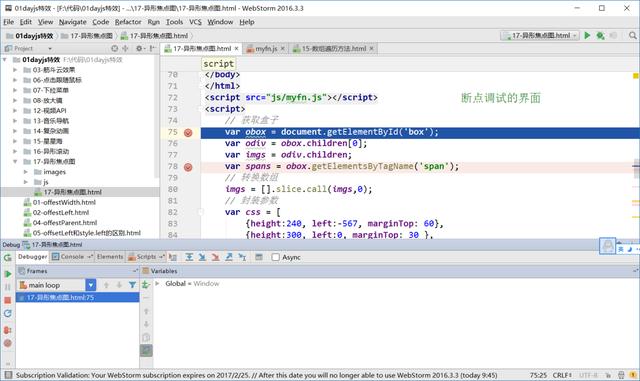Screen dimensions: 640x381
Task: Step out of the current function
Action: tap(229, 257)
